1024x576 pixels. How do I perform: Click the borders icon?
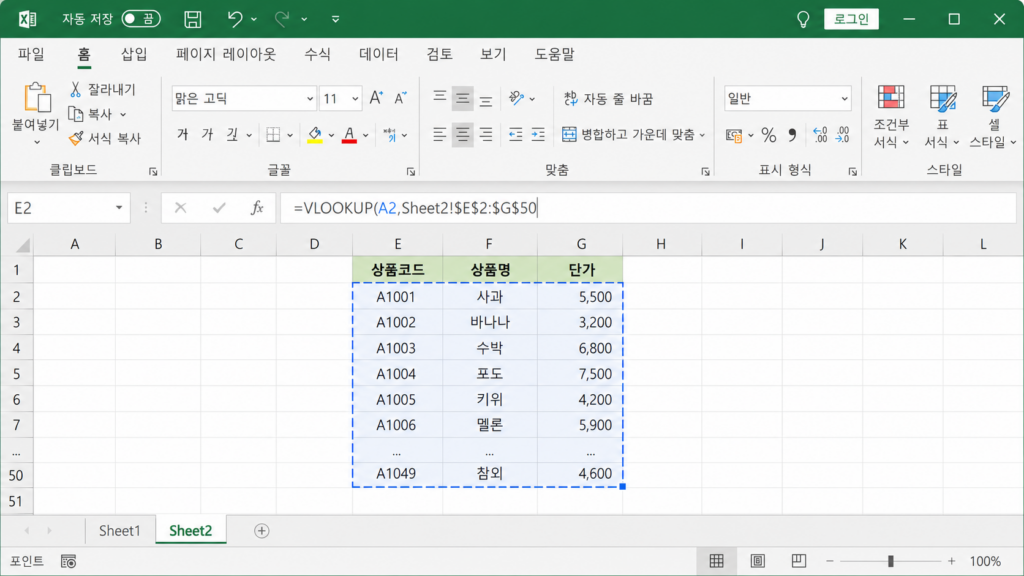point(273,135)
